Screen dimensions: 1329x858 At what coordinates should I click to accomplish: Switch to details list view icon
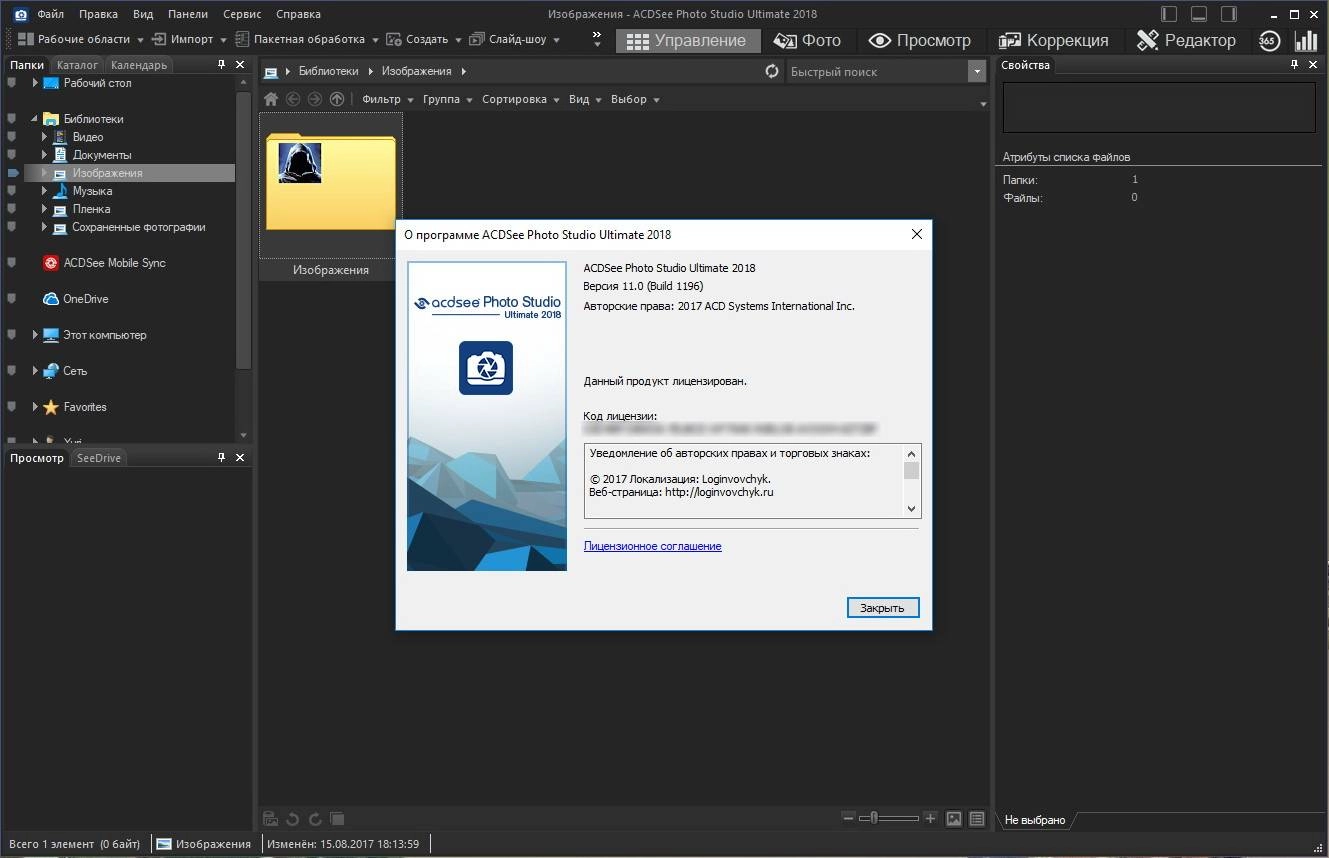pos(977,818)
